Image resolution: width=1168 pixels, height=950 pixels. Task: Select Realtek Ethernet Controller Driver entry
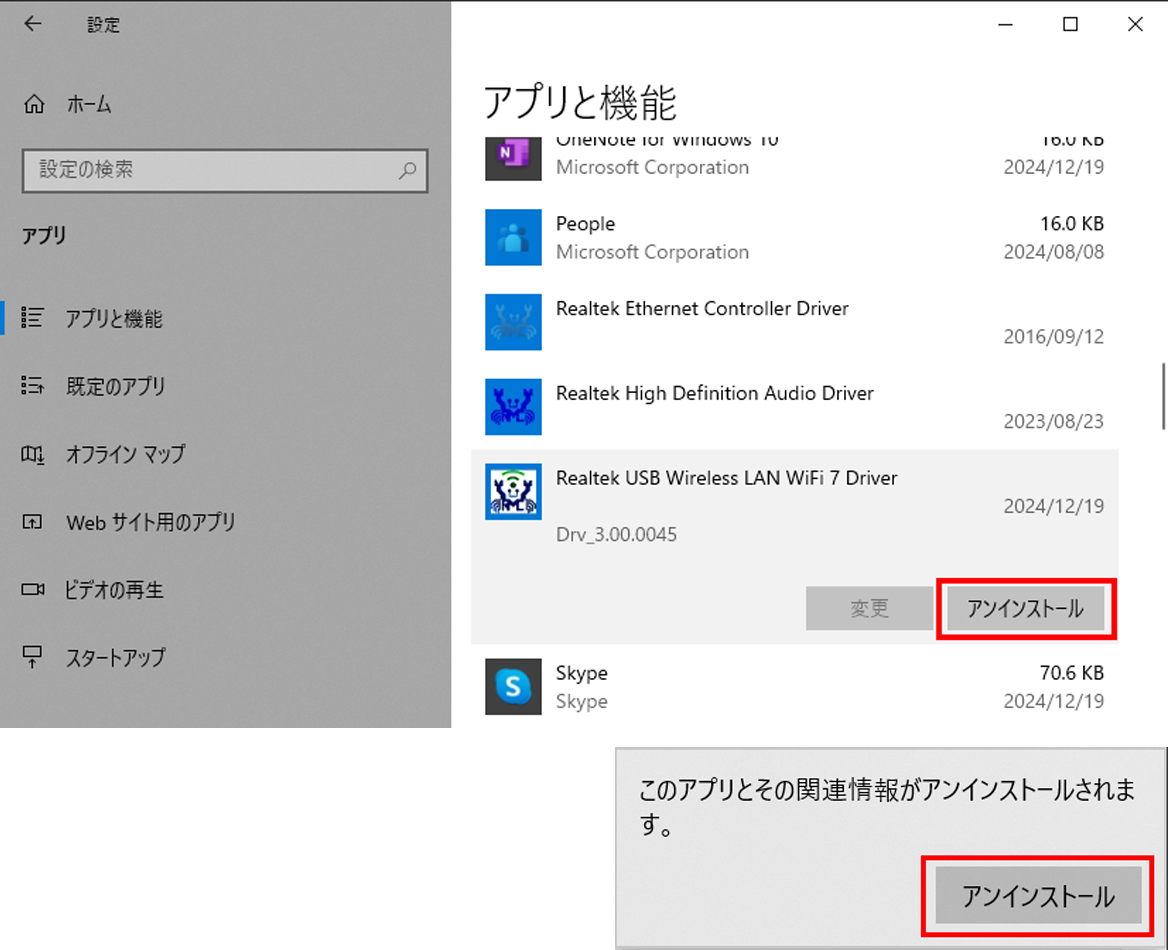point(702,308)
